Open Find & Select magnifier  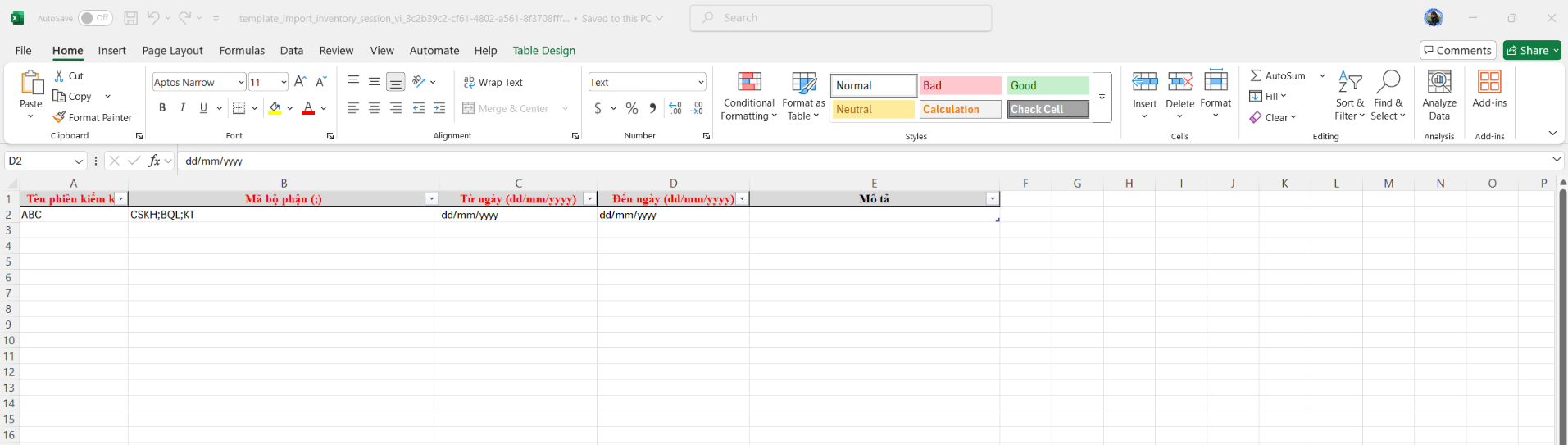click(x=1388, y=82)
